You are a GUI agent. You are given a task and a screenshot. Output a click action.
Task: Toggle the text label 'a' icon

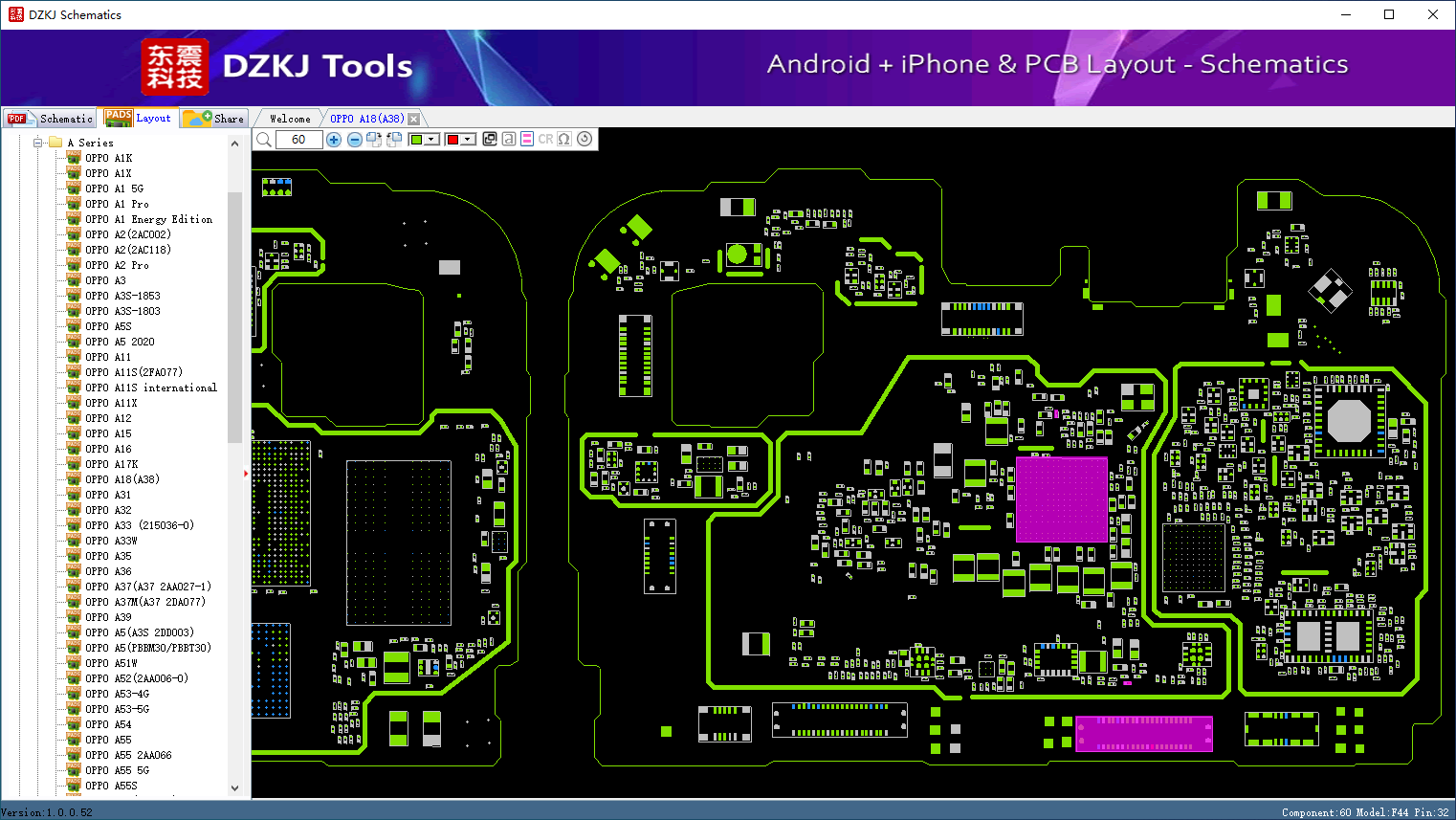[509, 139]
